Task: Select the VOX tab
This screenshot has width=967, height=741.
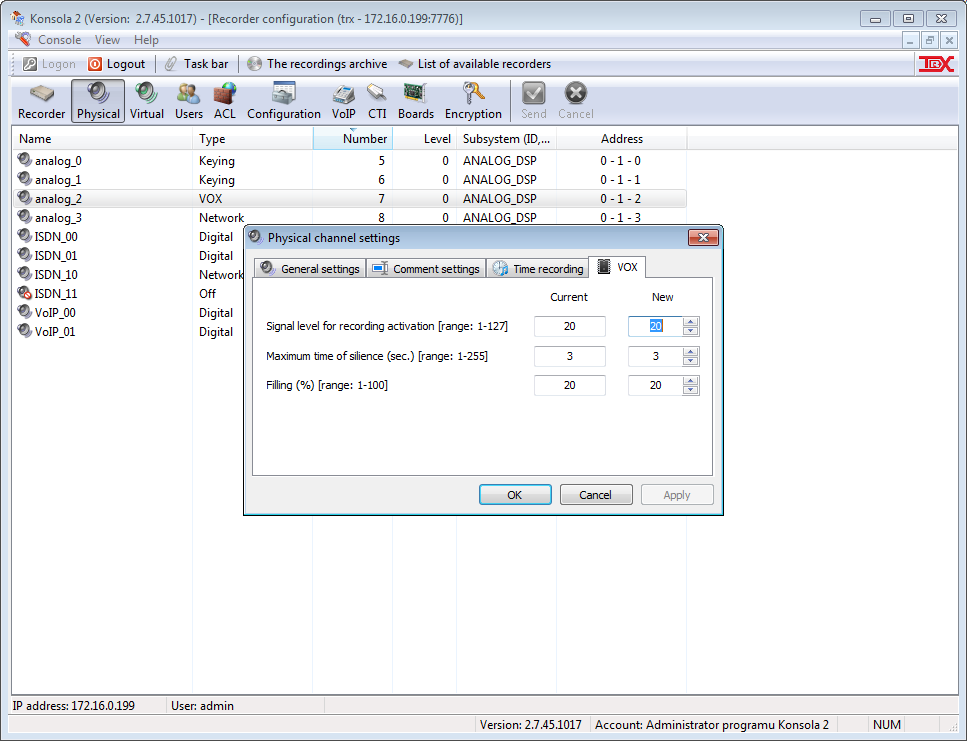Action: click(x=617, y=267)
